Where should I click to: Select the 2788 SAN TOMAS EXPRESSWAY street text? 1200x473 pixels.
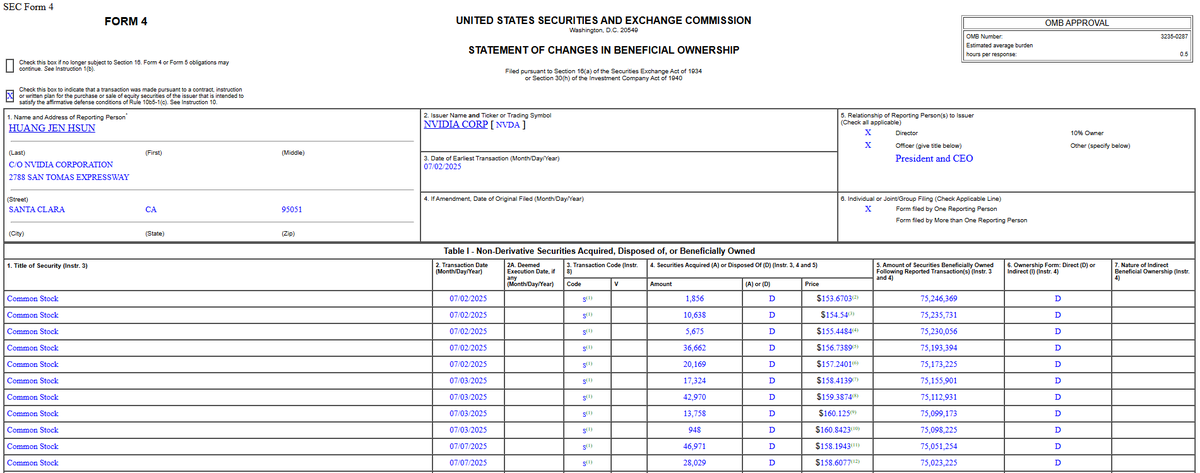point(69,178)
